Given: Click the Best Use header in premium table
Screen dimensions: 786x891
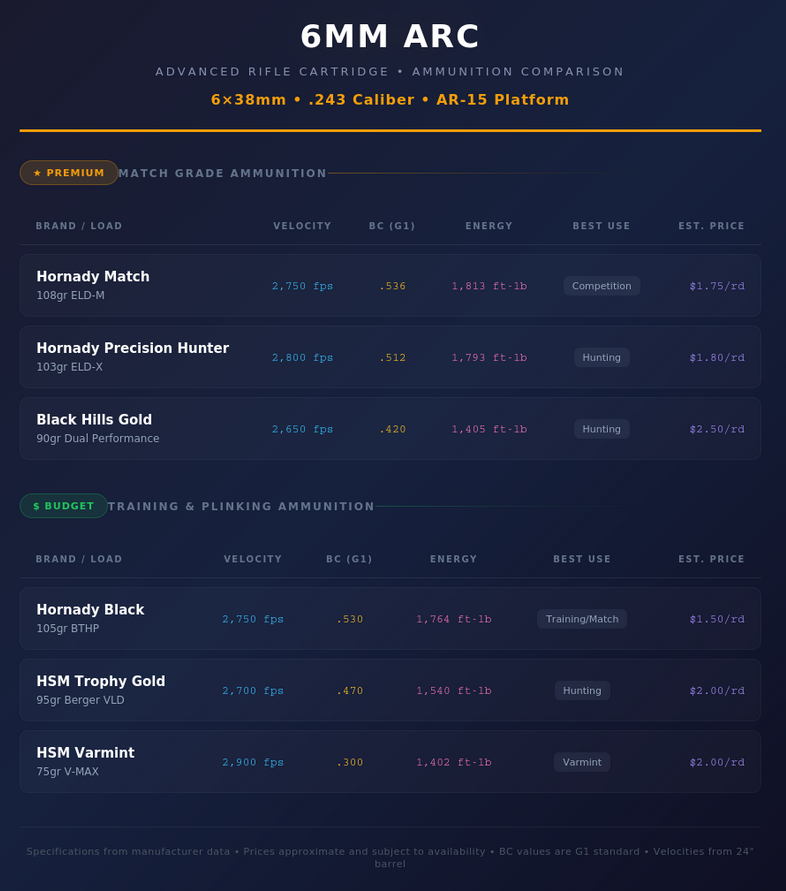Looking at the screenshot, I should 601,226.
